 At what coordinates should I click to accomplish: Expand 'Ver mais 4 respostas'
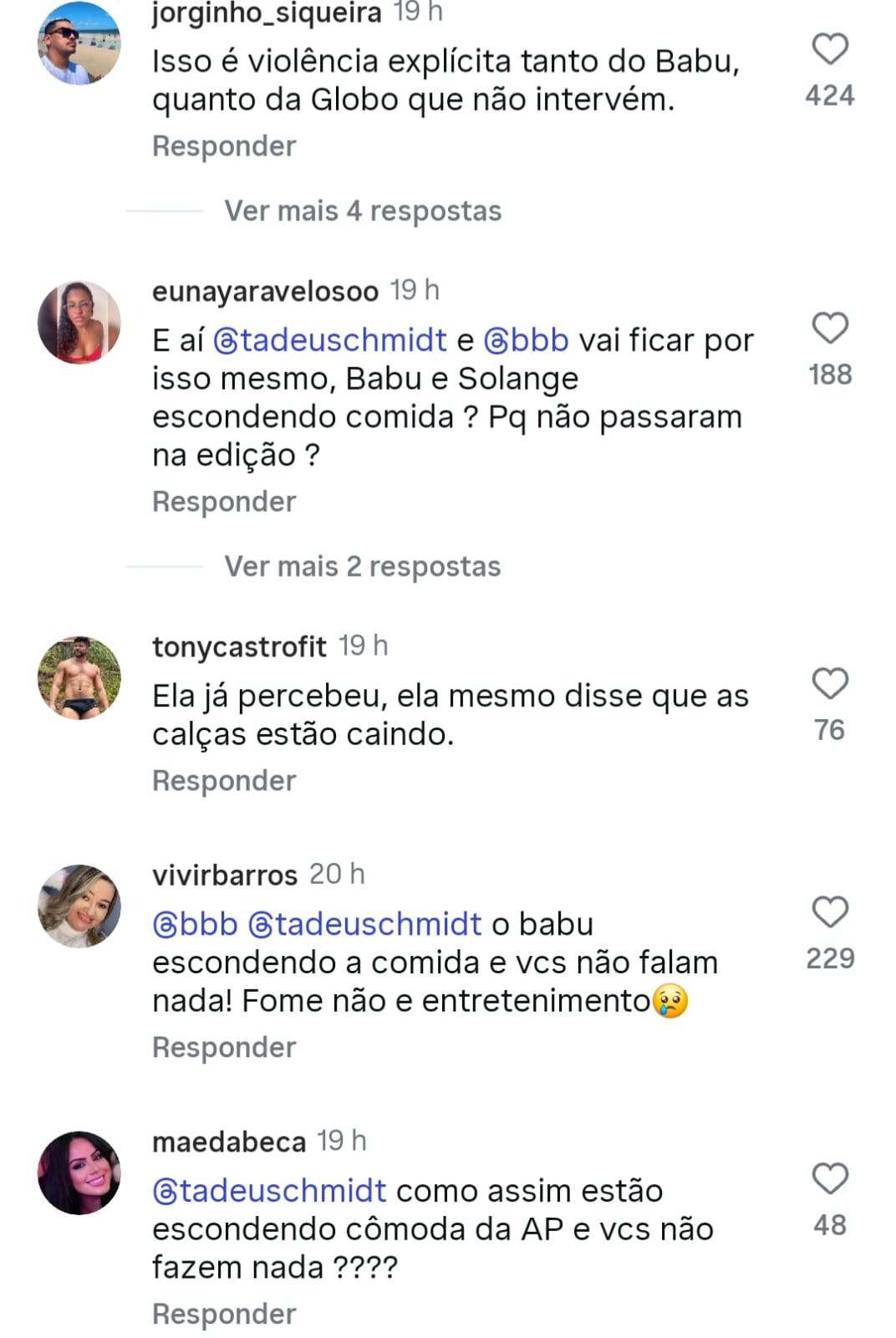coord(362,211)
